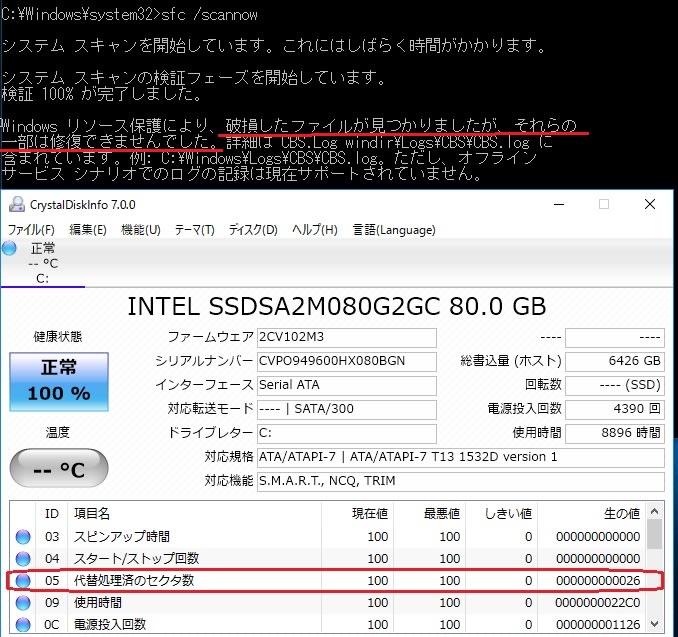Click the 健康状態 label
The width and height of the screenshot is (678, 637).
pyautogui.click(x=58, y=337)
